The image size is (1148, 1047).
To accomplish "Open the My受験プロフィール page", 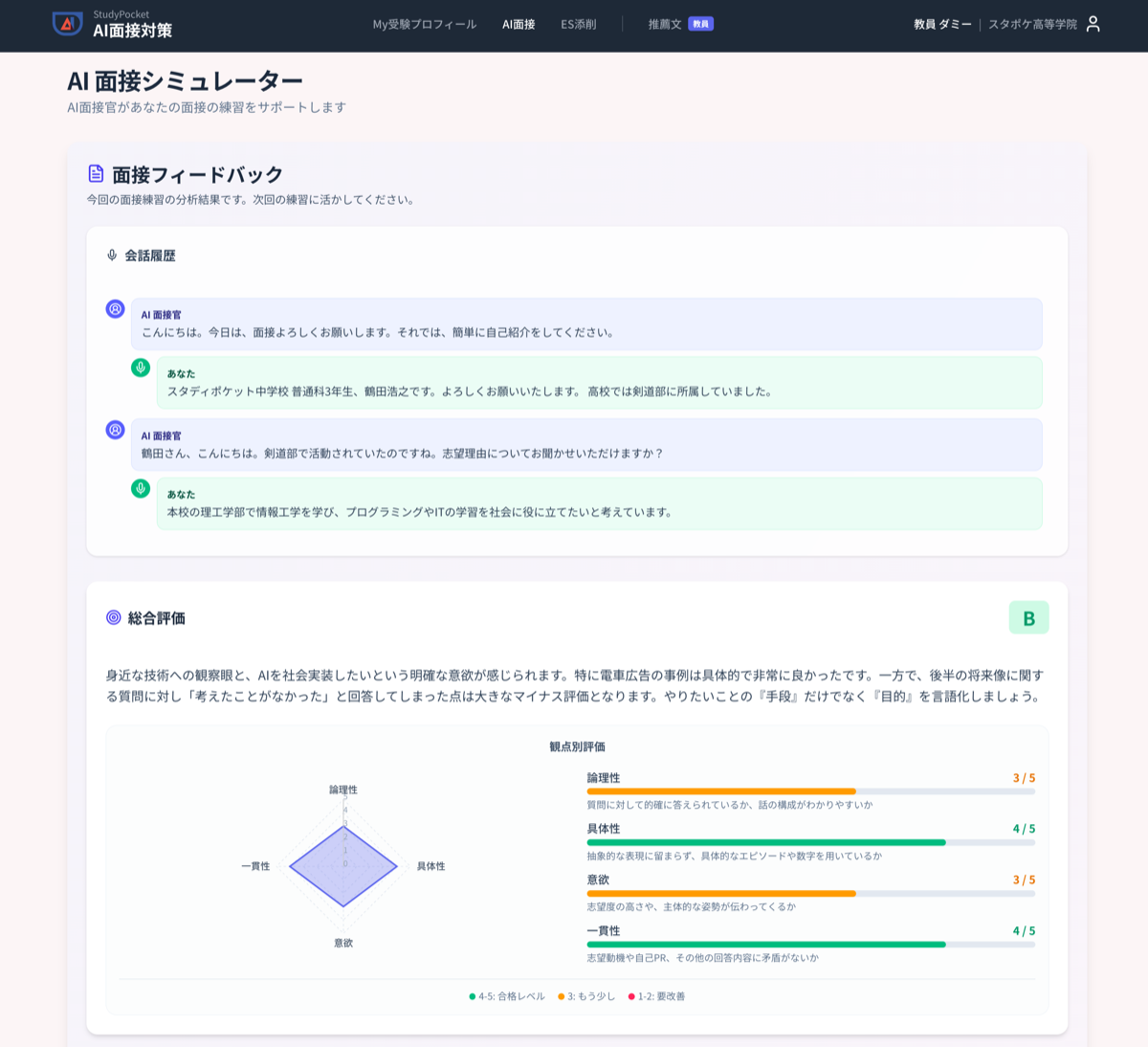I will 425,25.
